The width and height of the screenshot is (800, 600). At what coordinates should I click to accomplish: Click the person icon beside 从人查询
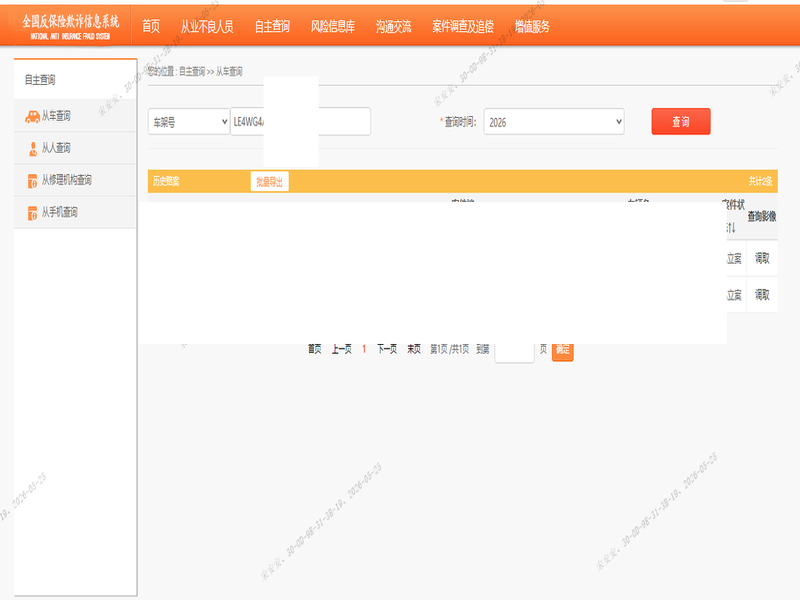pos(33,149)
